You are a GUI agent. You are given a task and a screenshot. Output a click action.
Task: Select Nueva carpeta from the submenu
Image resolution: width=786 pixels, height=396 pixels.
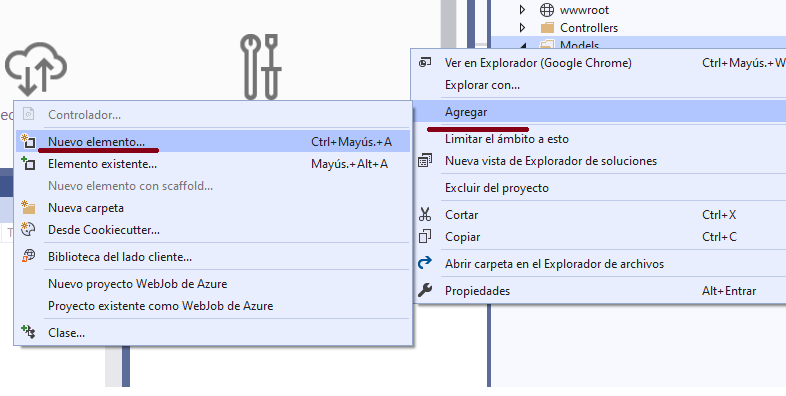click(213, 208)
